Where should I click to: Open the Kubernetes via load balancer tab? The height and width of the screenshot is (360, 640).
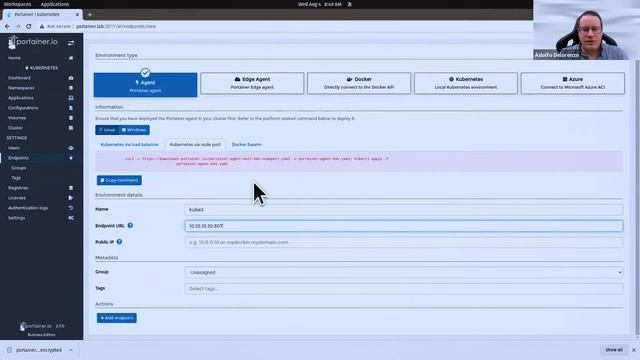pos(129,144)
